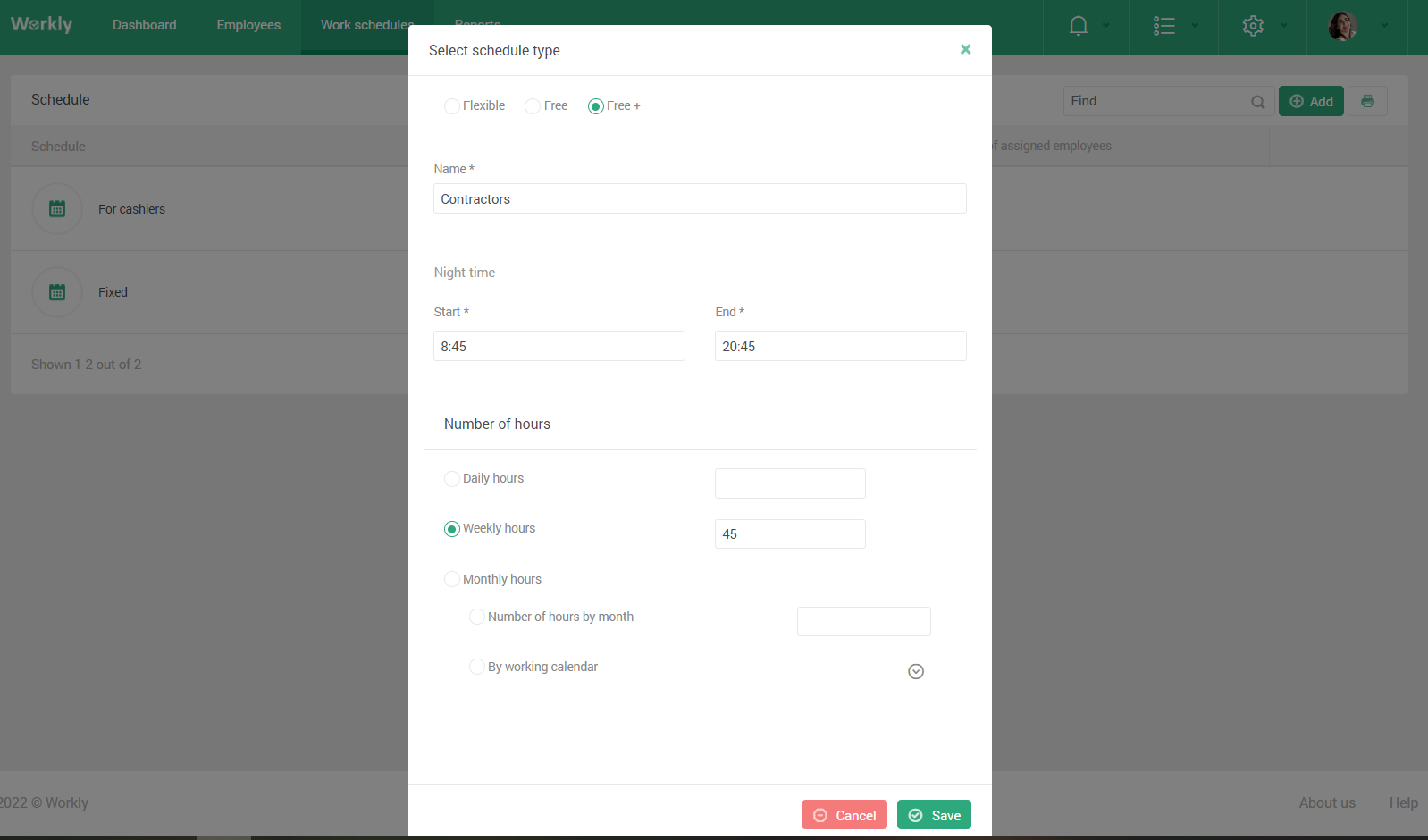Go to the Employees tab
This screenshot has width=1428, height=840.
click(248, 25)
